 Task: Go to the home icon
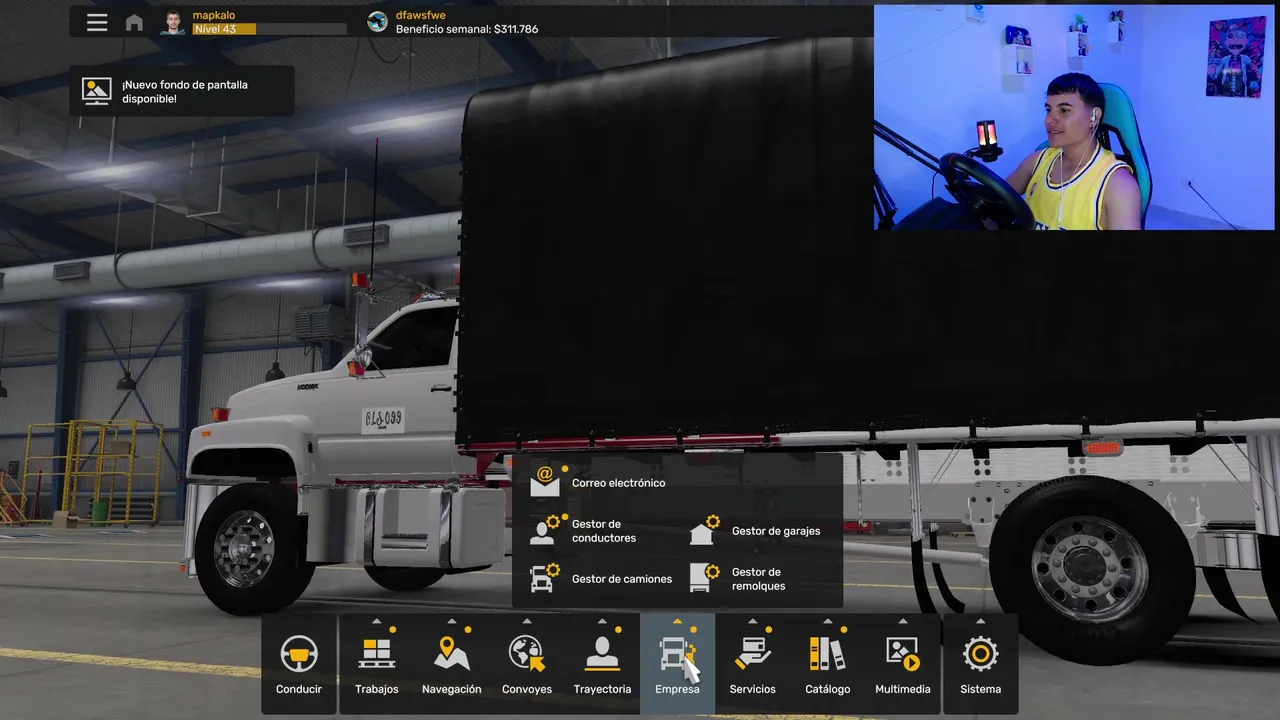click(134, 22)
